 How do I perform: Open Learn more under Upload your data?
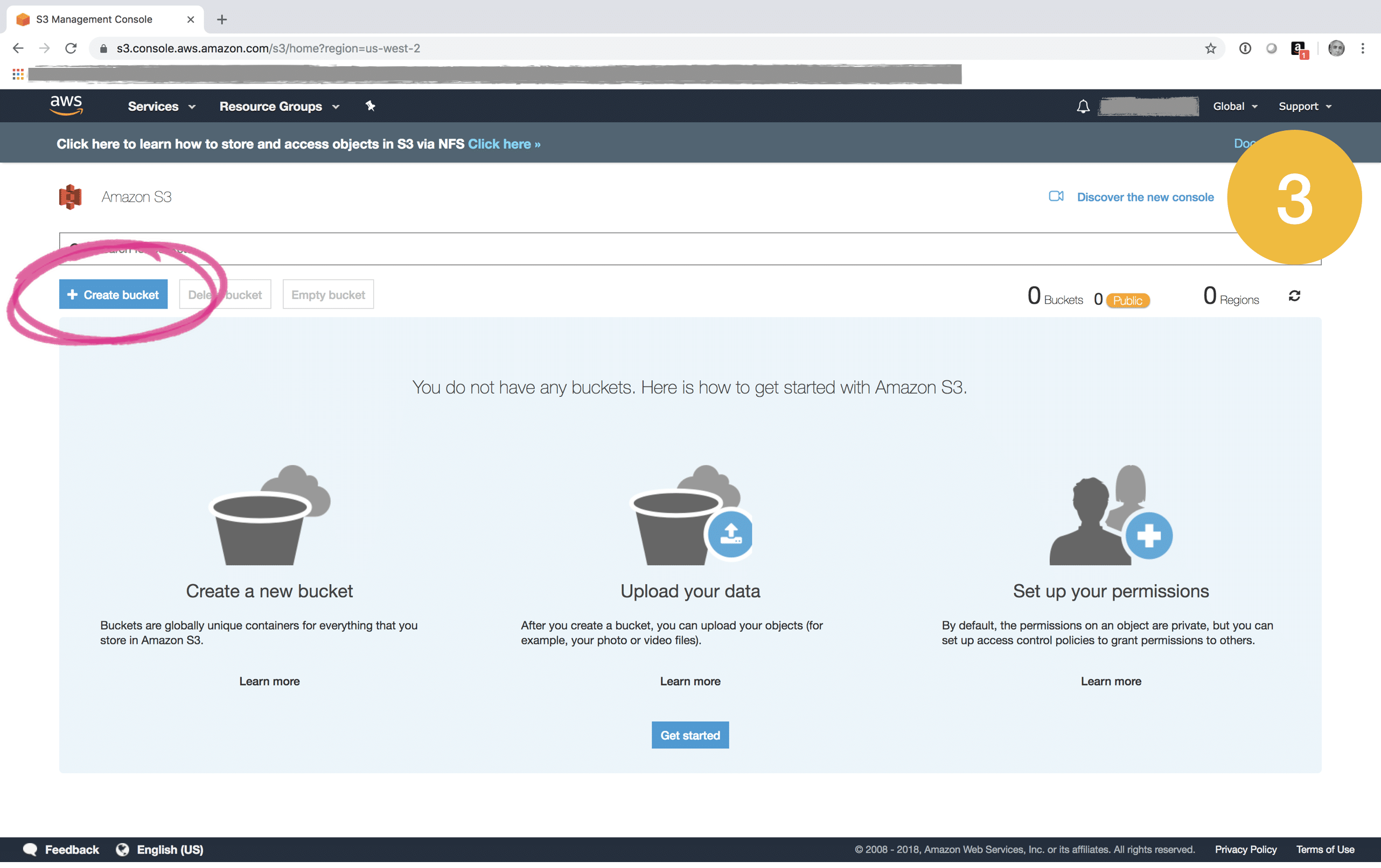pos(690,681)
